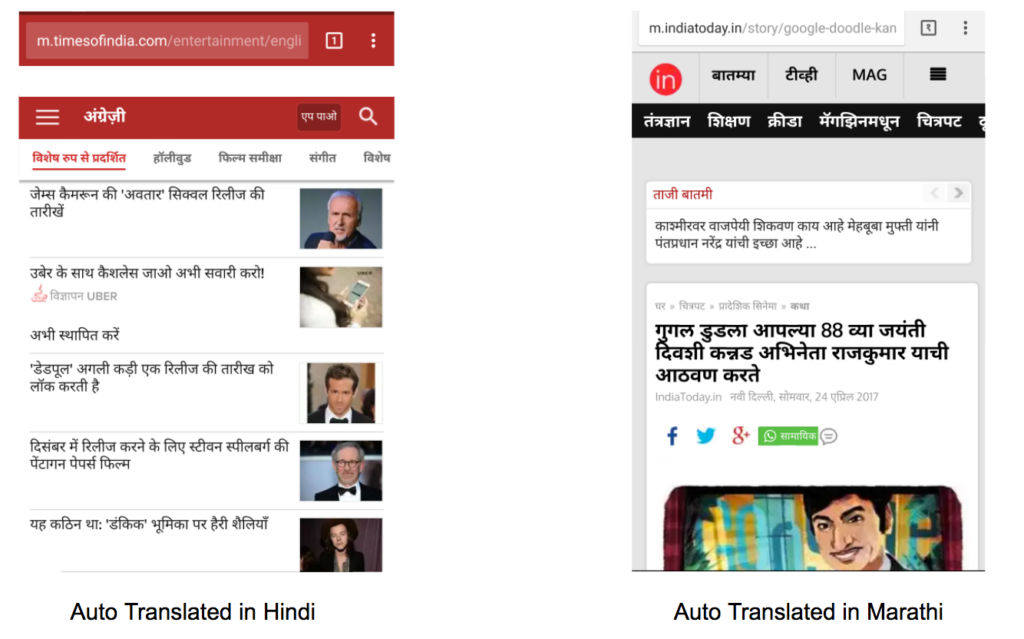
Task: Switch to the हॉलीवुड tab
Action: (x=172, y=158)
